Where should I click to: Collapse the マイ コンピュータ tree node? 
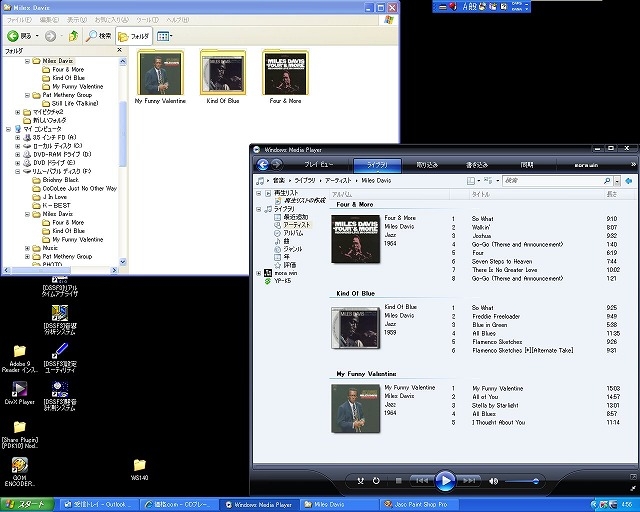click(9, 129)
